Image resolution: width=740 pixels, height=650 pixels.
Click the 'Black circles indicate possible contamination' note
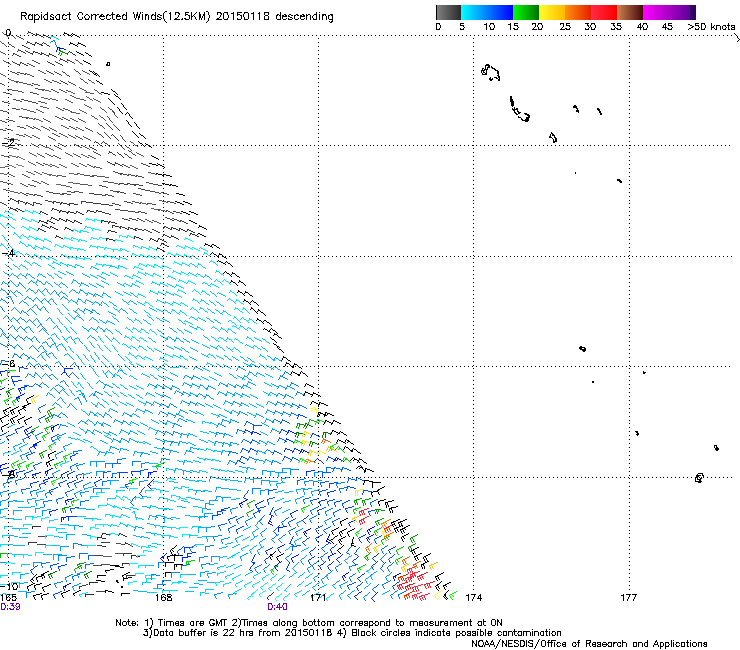[456, 633]
